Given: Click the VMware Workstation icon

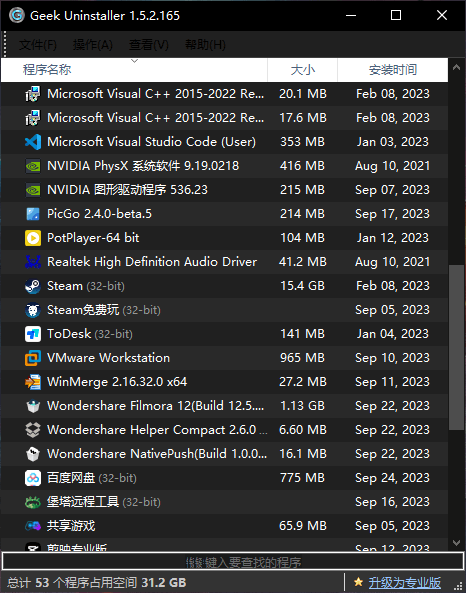Looking at the screenshot, I should [x=33, y=358].
